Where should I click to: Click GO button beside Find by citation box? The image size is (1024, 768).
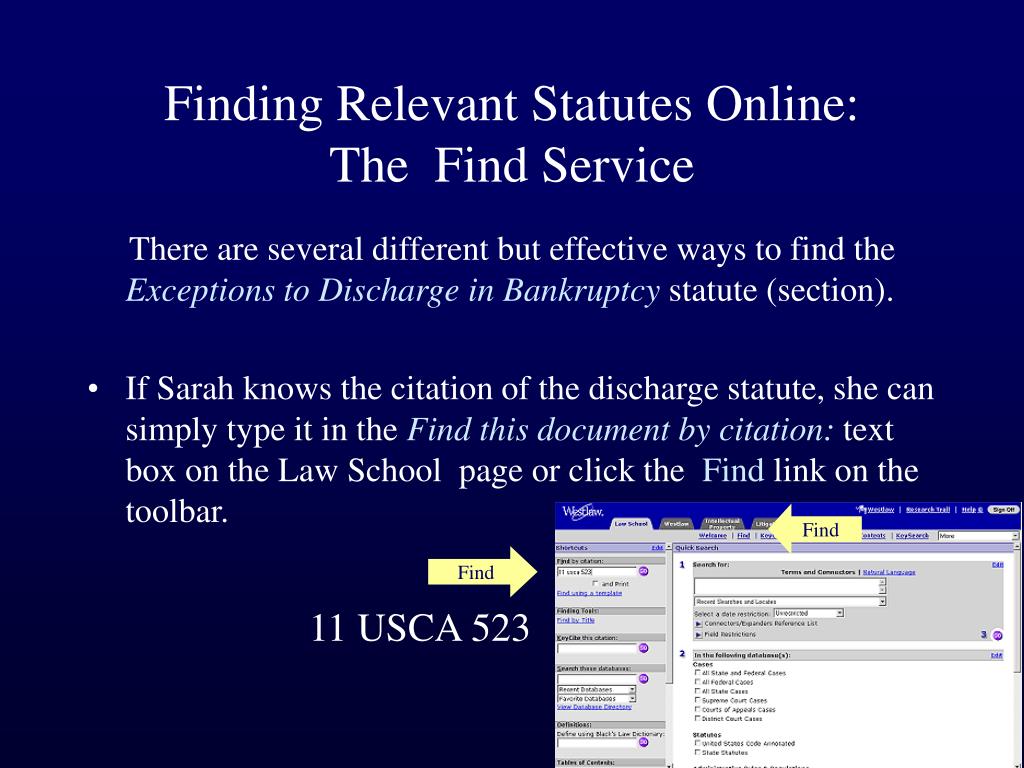[x=644, y=571]
